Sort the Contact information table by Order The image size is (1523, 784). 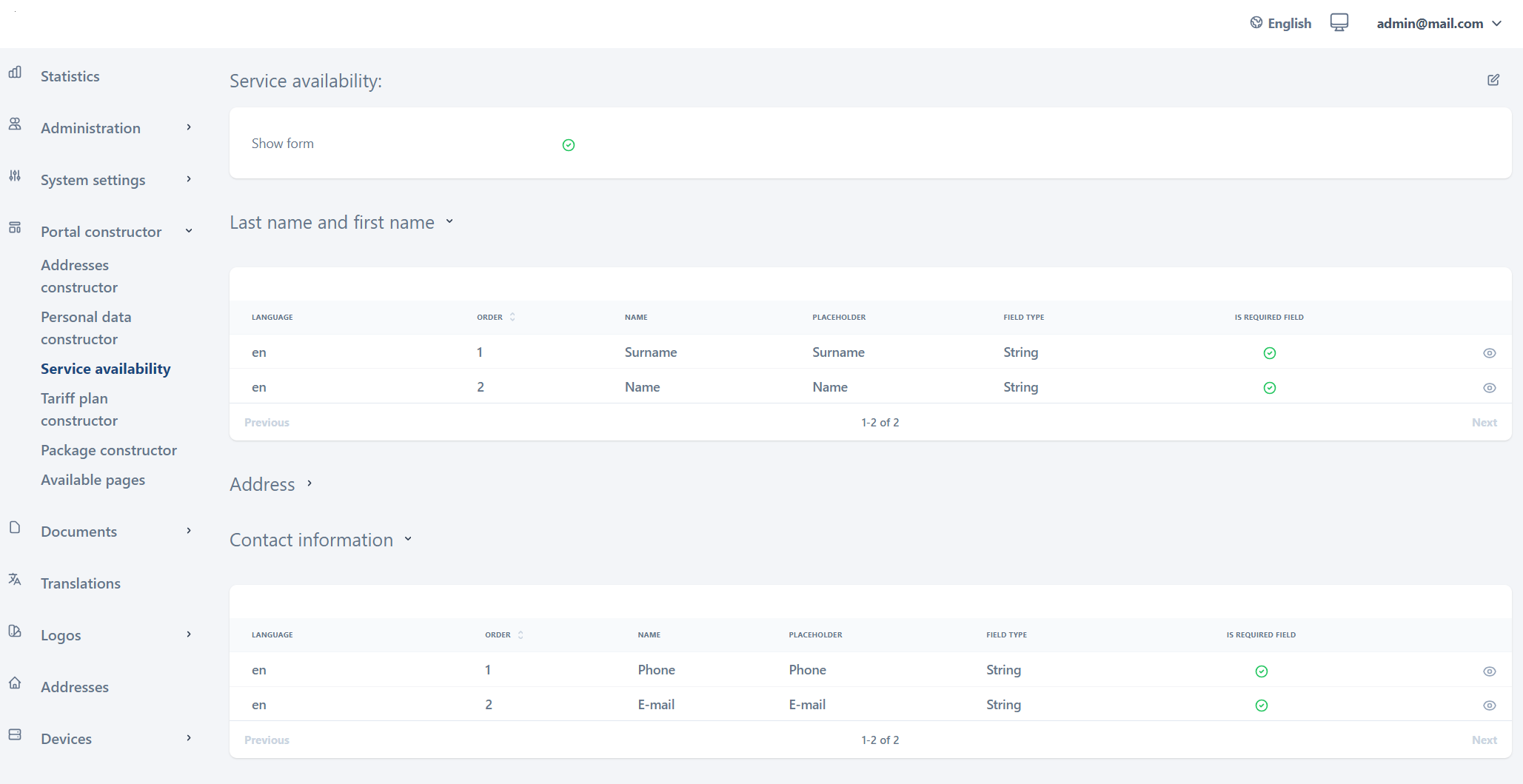click(x=520, y=634)
